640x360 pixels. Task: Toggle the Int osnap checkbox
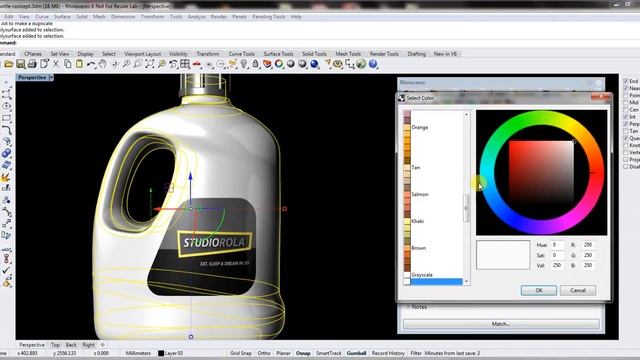(626, 117)
